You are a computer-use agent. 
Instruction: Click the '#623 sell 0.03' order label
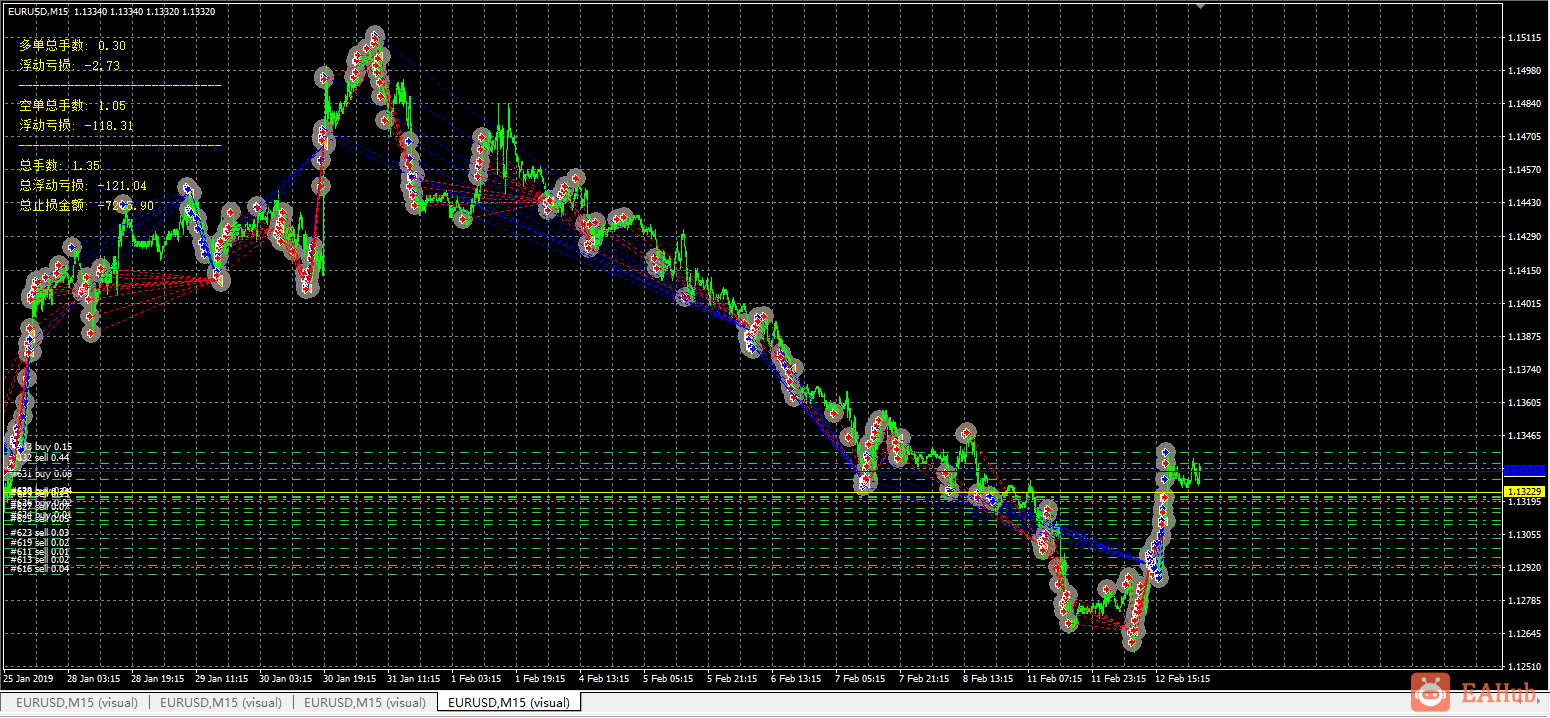tap(40, 533)
